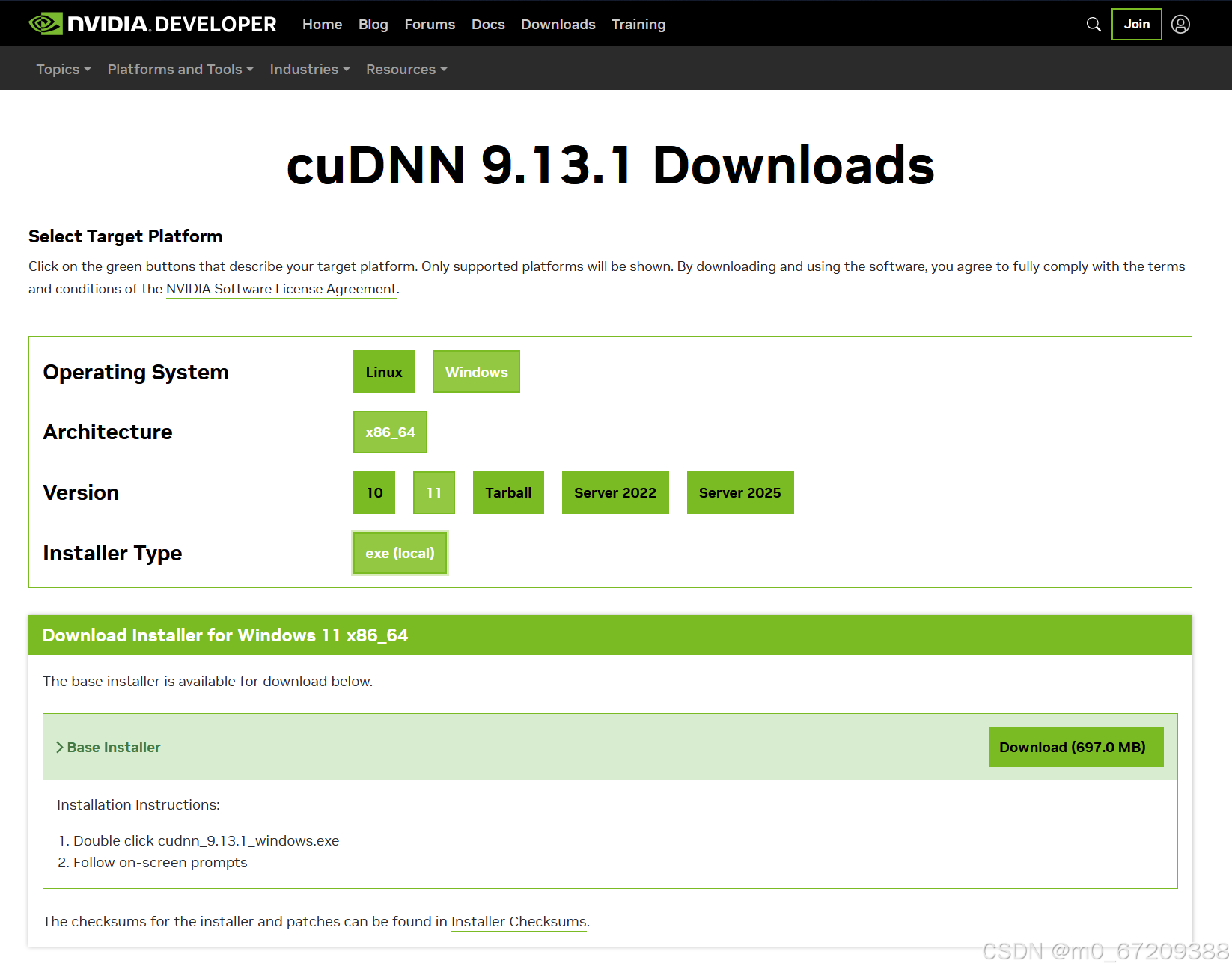1232x972 pixels.
Task: Open the Installer Checksums link
Action: point(519,921)
